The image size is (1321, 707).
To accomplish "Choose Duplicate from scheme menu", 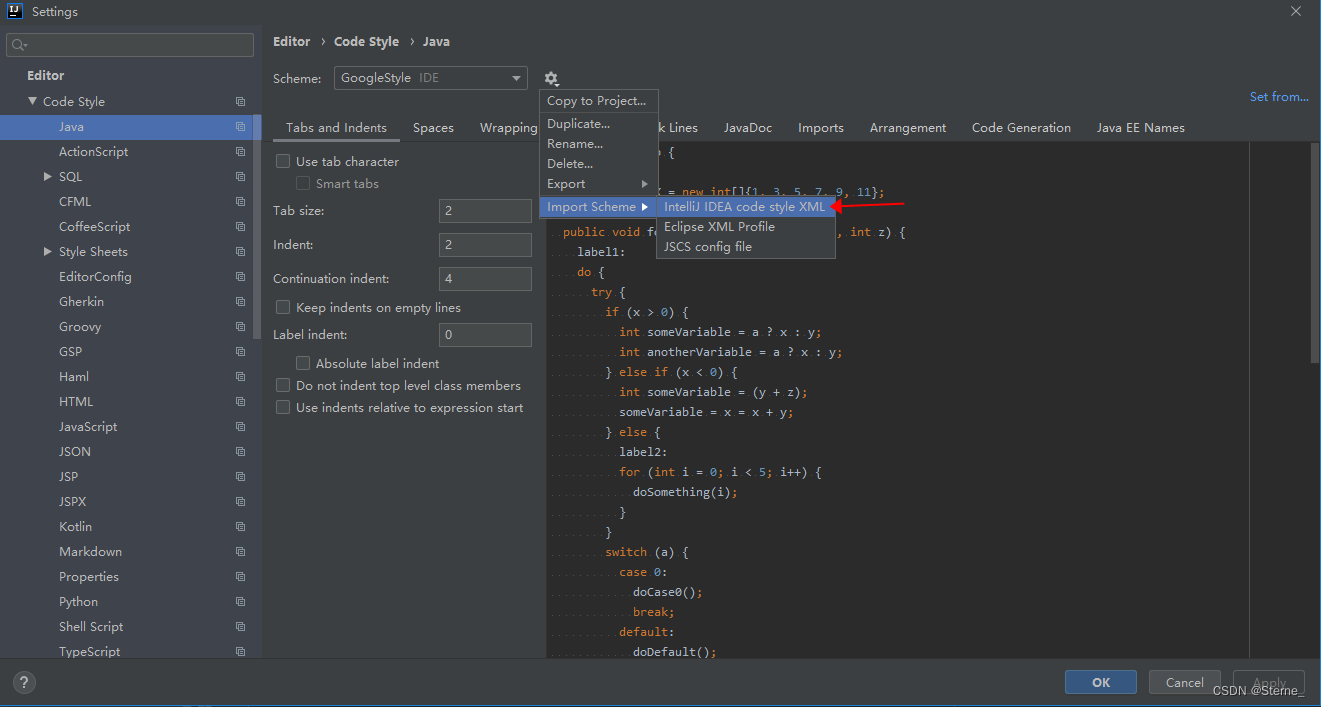I will (597, 124).
